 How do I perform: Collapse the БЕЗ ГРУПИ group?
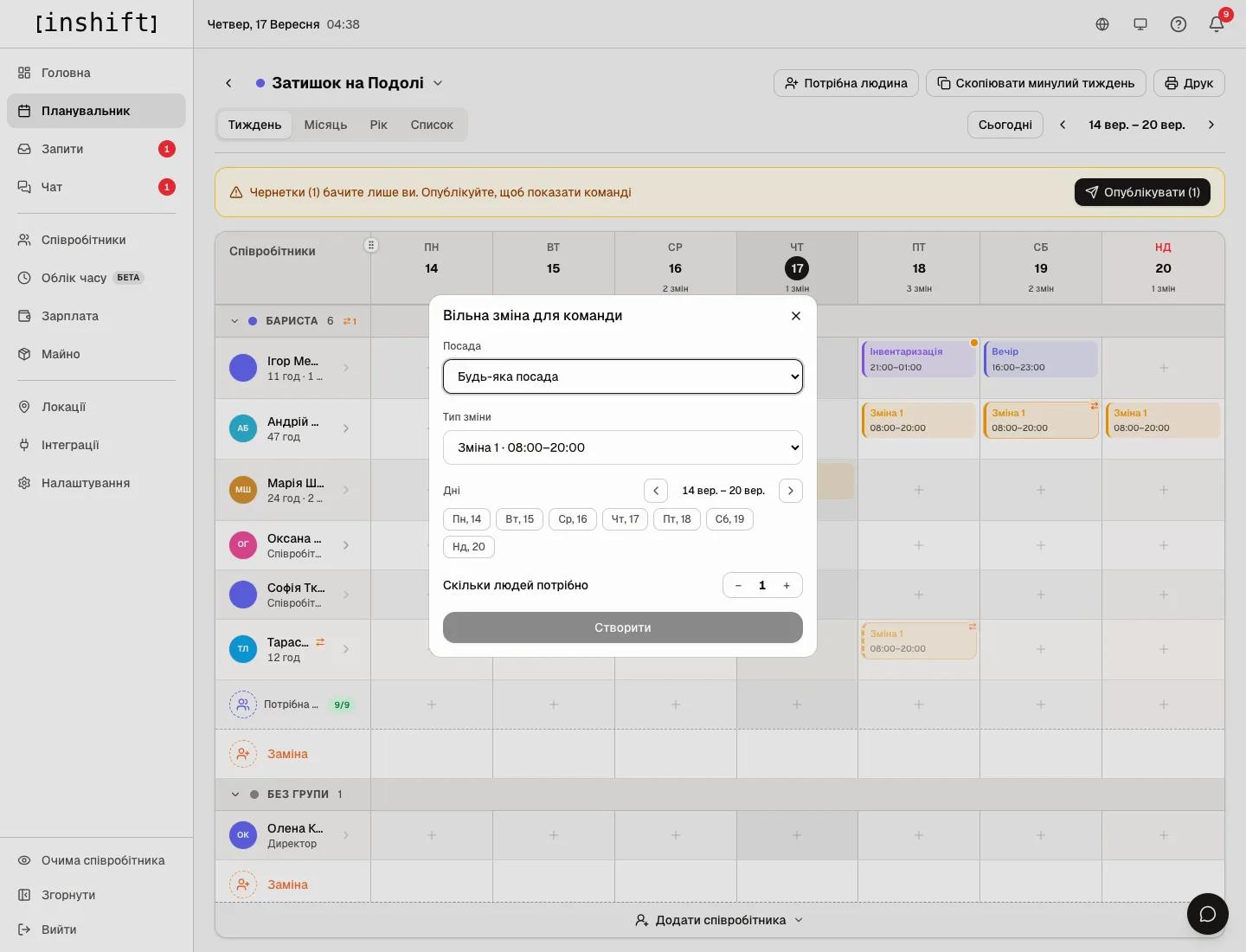coord(234,794)
